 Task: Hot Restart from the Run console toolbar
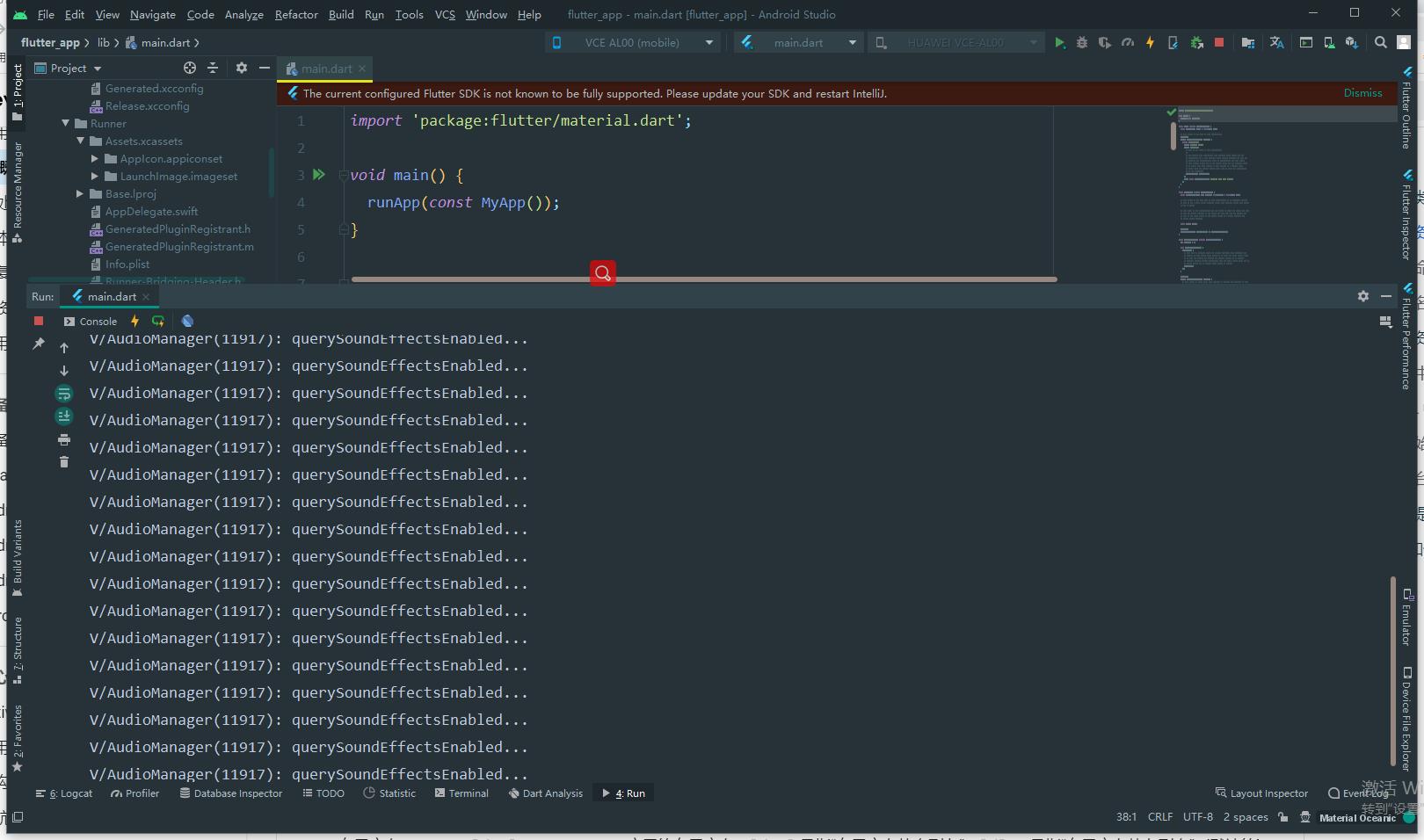158,322
